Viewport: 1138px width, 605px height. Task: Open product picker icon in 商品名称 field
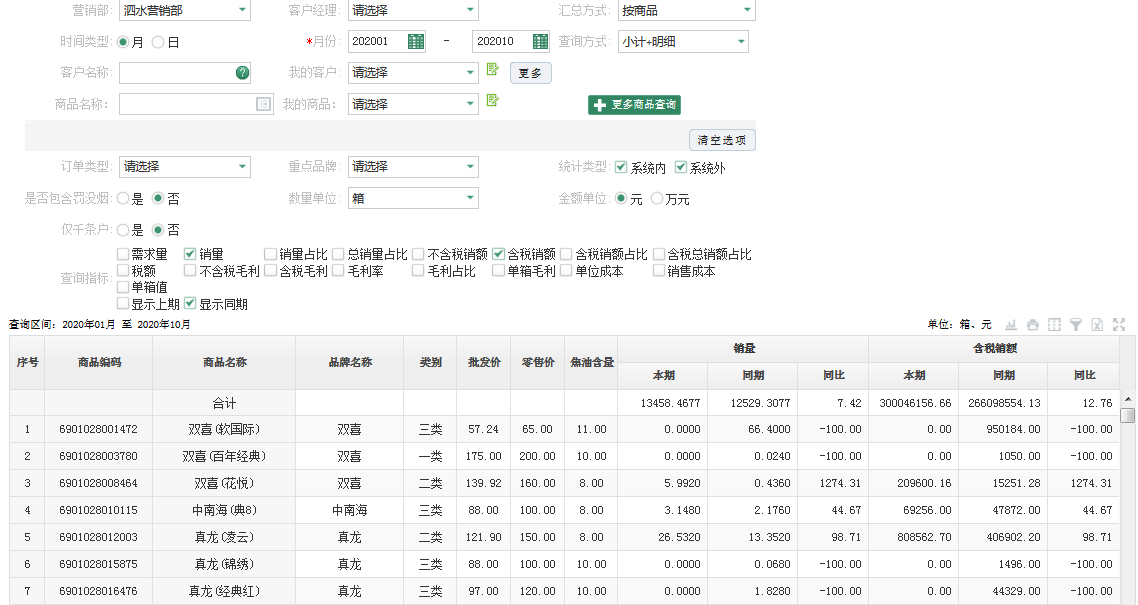coord(263,104)
